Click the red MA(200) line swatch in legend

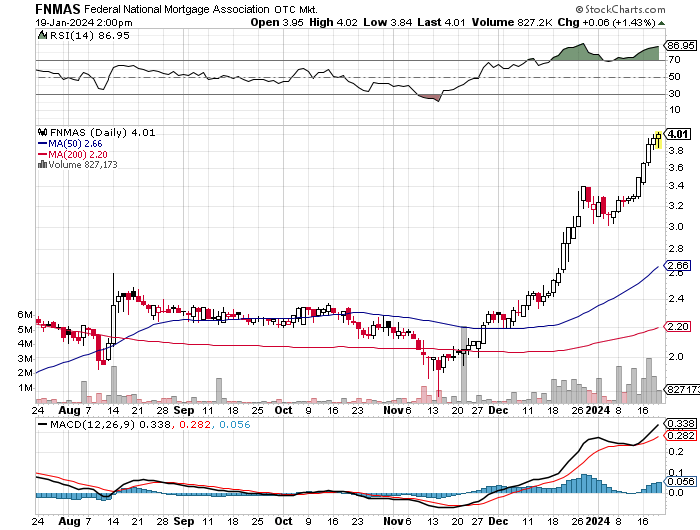42,154
